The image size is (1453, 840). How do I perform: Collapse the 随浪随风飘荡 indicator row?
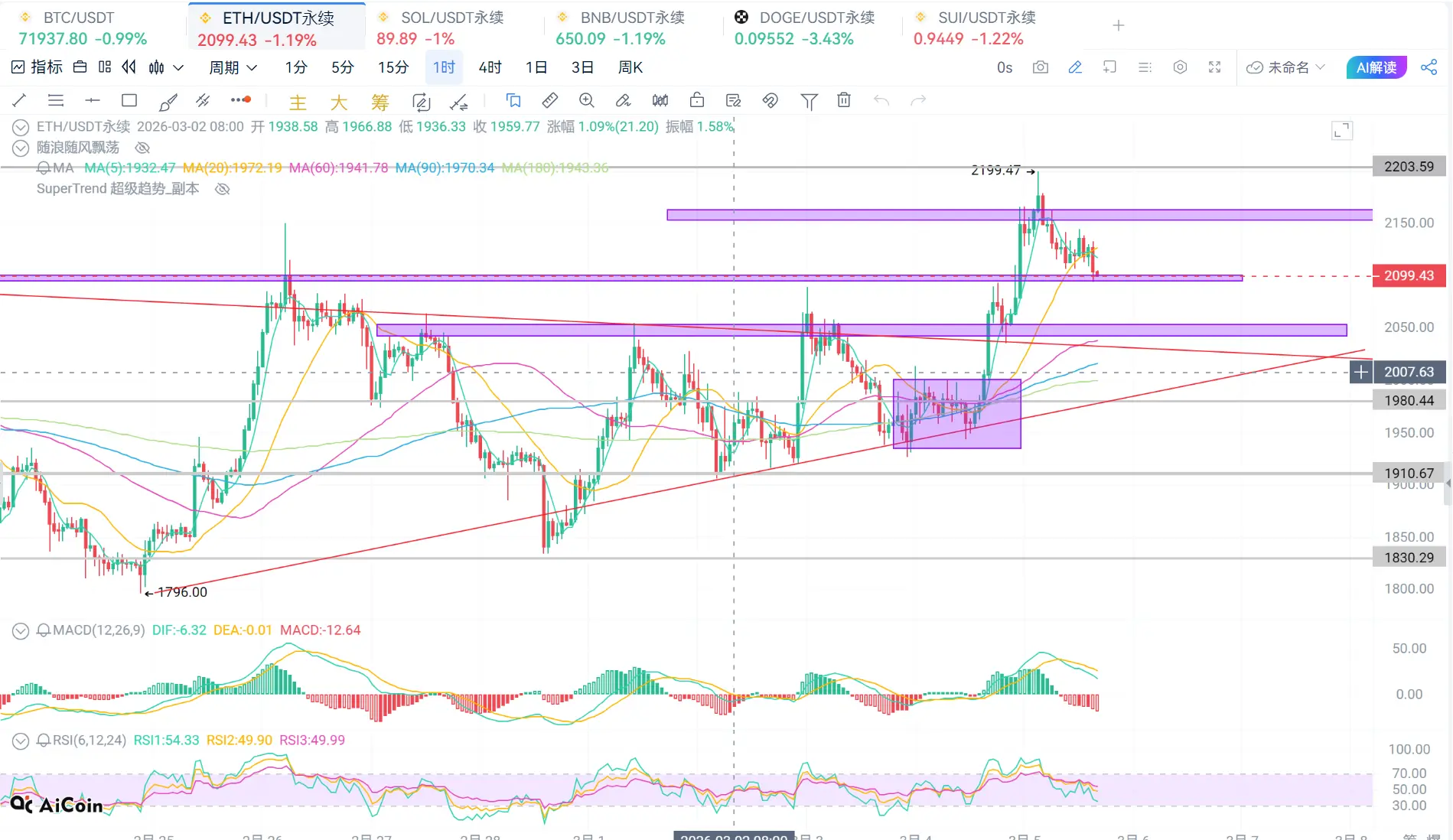point(21,148)
